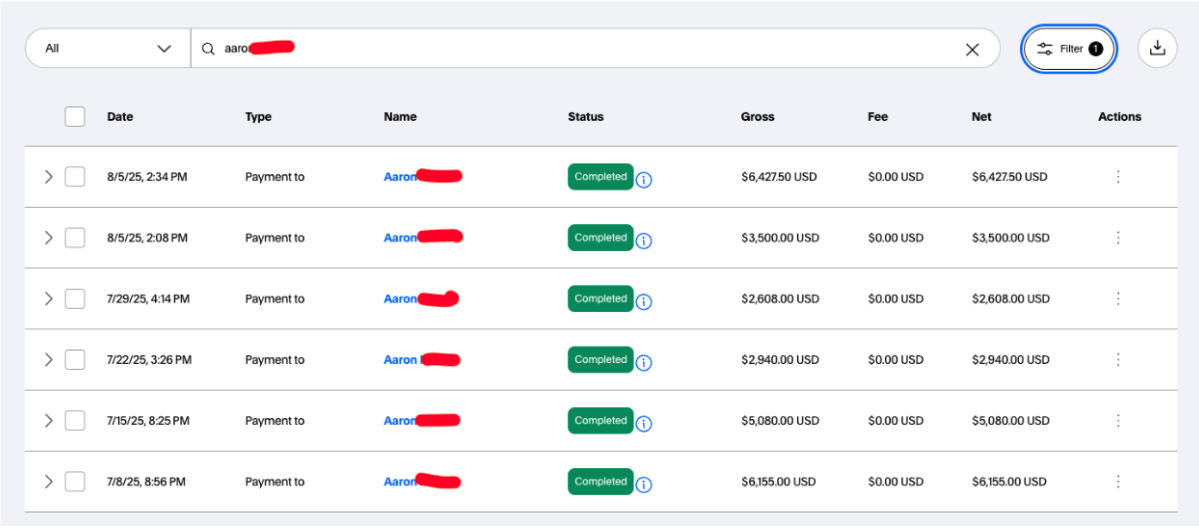
Task: Select checkbox for 7/8/25, 8:56 PM row
Action: (x=75, y=482)
